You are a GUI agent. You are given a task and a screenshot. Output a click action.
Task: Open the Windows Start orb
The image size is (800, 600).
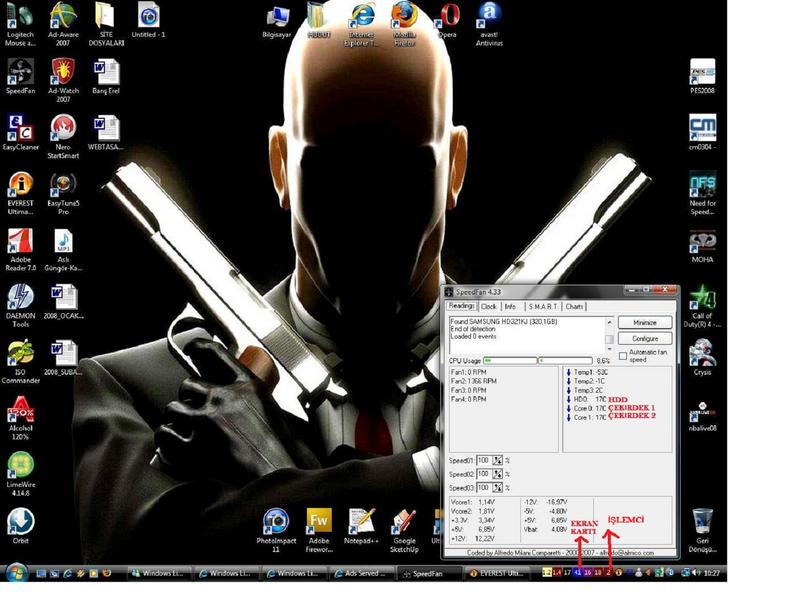click(x=16, y=572)
